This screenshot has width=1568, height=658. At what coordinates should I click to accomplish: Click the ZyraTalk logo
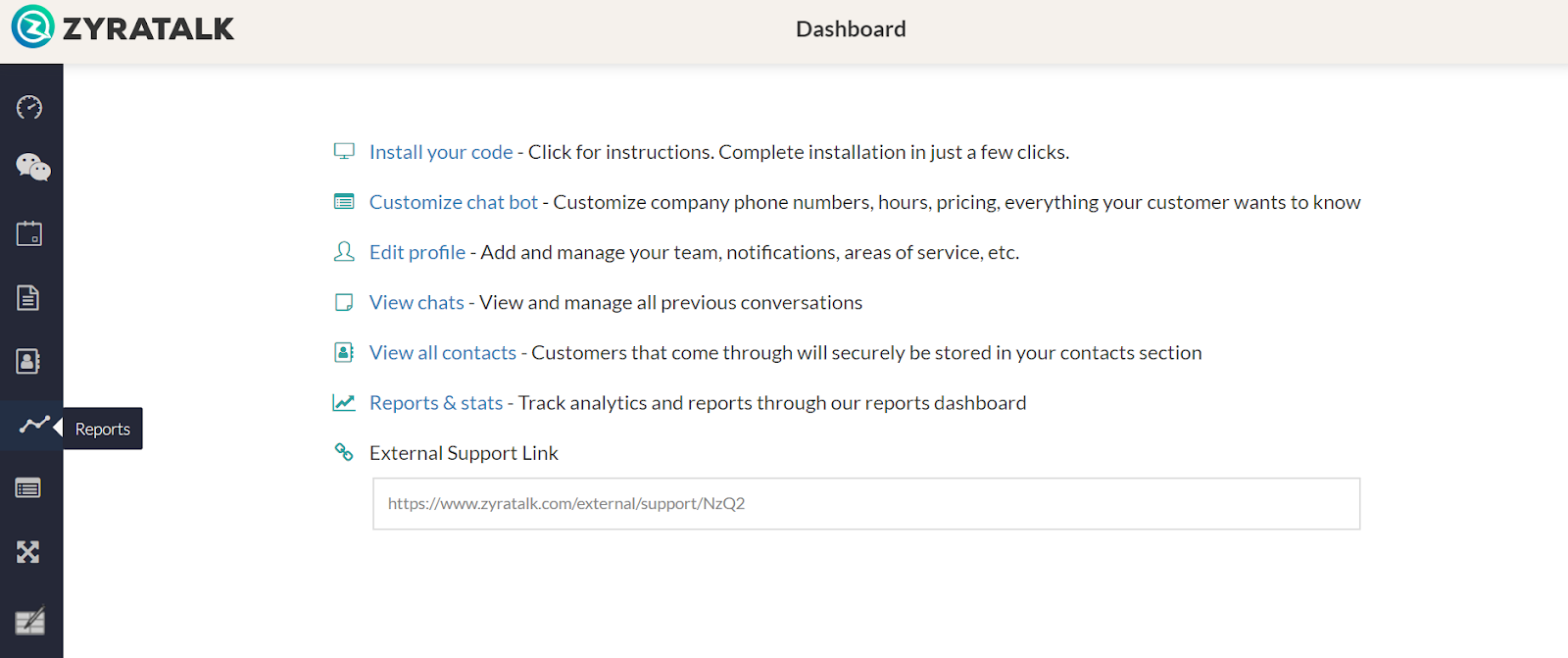[123, 27]
